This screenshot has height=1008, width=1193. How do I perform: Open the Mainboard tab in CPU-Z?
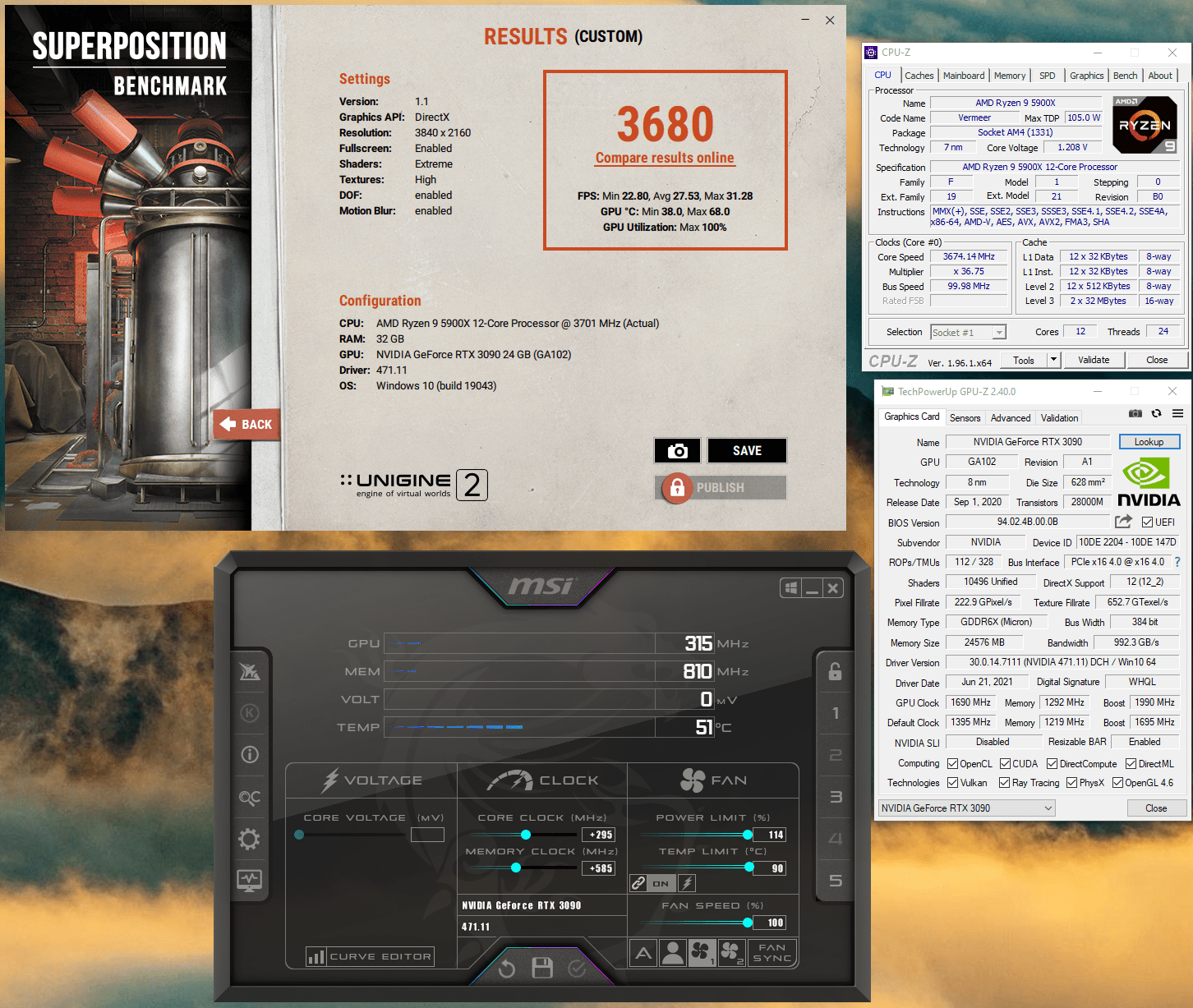click(963, 76)
